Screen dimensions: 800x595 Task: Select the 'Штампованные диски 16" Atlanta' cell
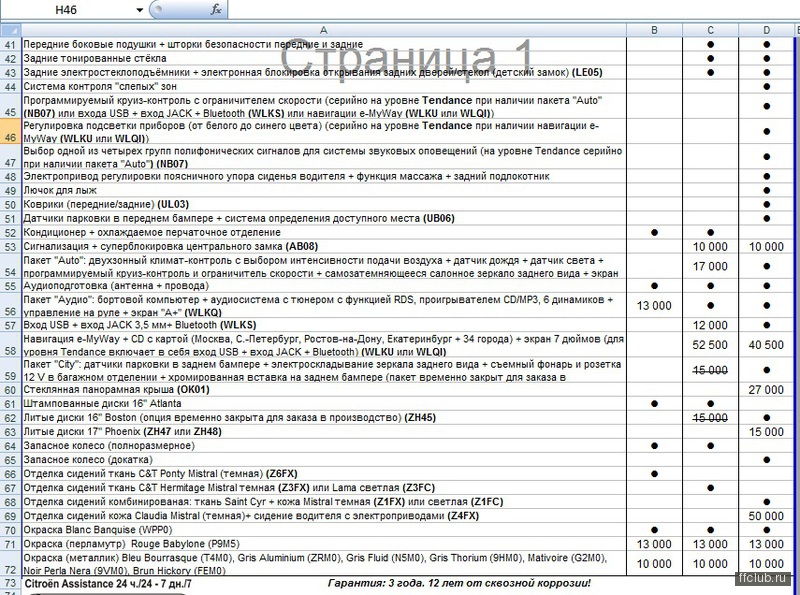(324, 404)
